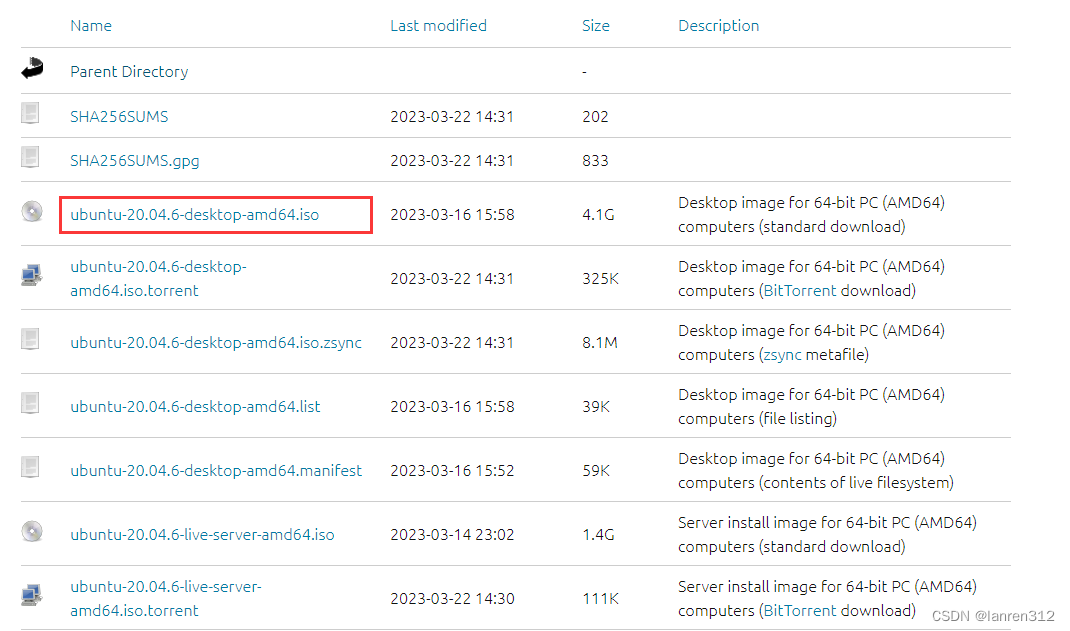Open the SHA256SUMS file link
The image size is (1070, 631).
[119, 117]
